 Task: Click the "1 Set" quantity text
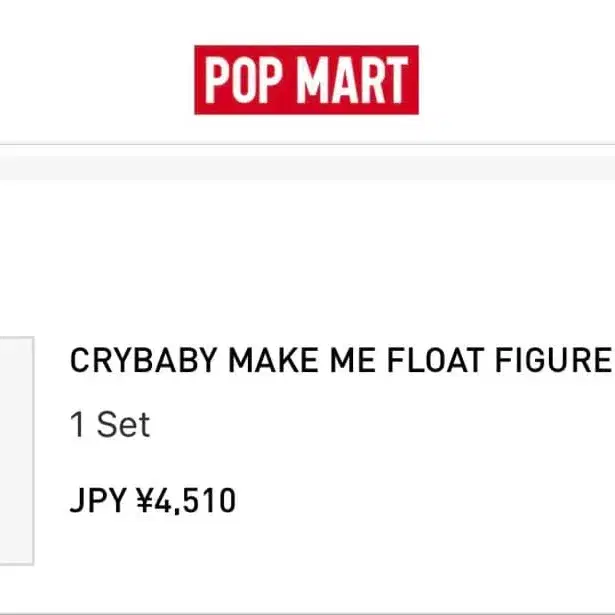tap(110, 425)
